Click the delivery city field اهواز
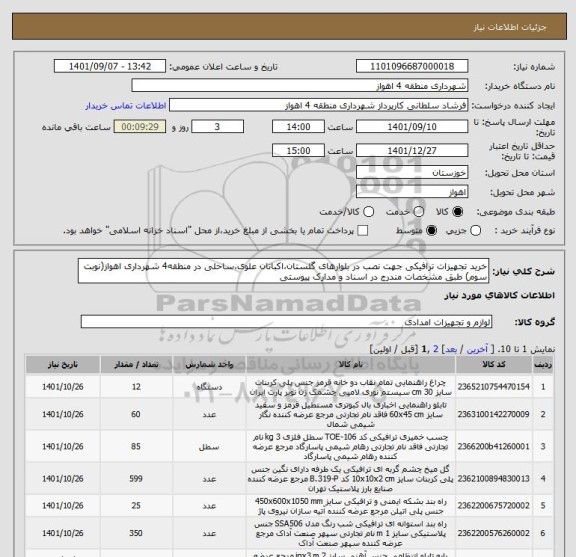 412,192
